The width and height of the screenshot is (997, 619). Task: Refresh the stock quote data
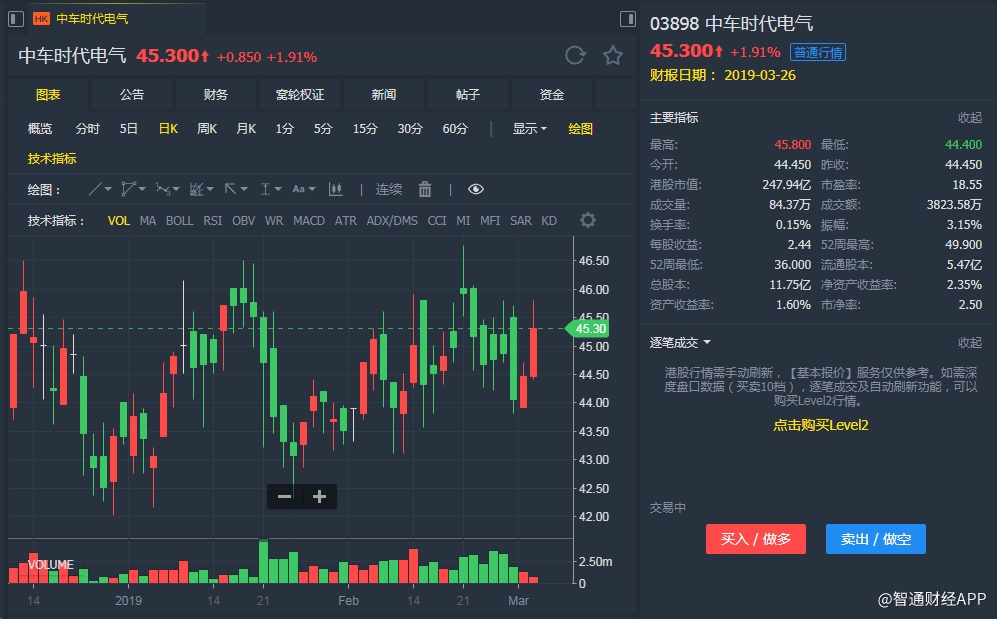575,55
